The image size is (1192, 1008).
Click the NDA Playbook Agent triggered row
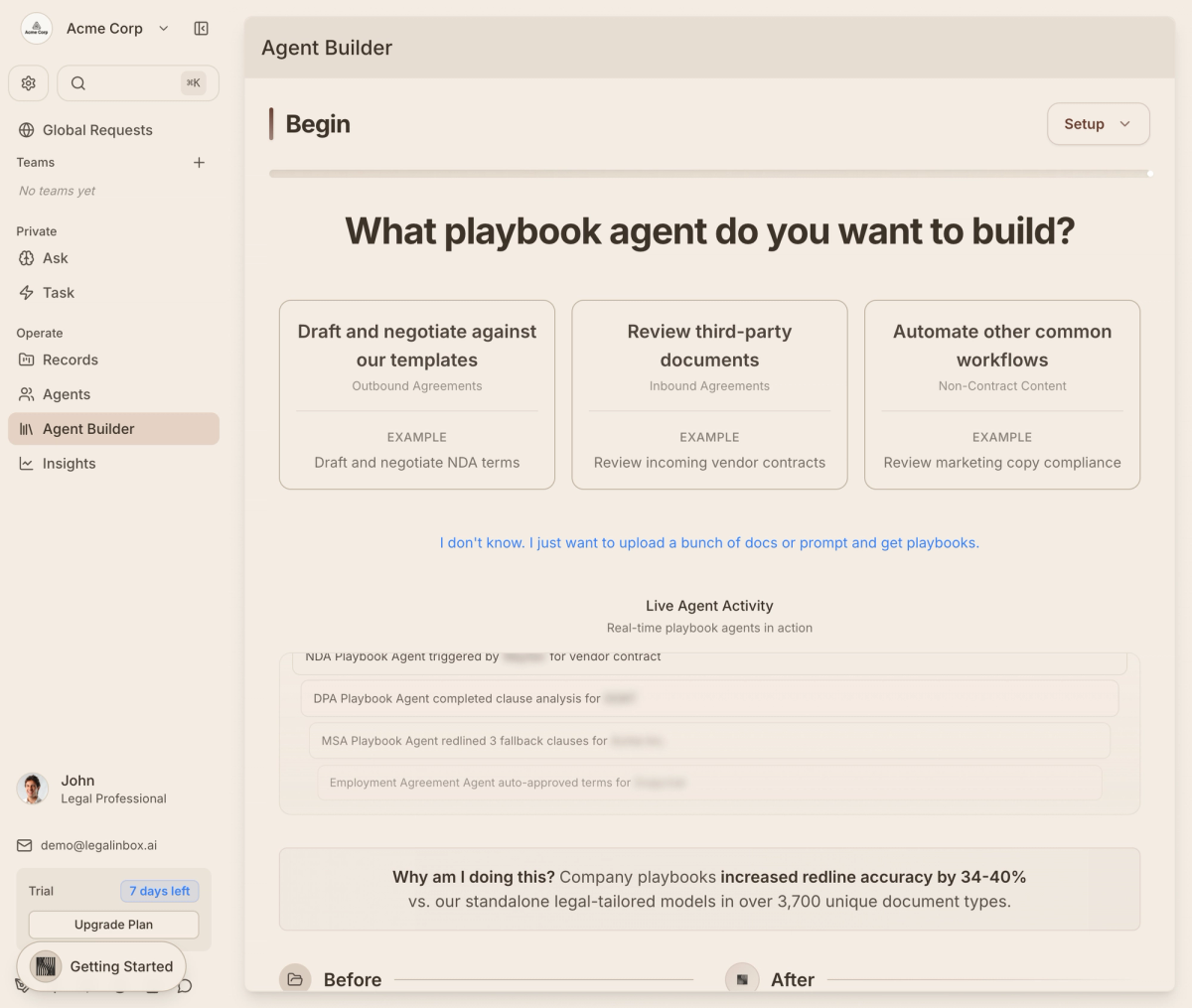[x=709, y=662]
